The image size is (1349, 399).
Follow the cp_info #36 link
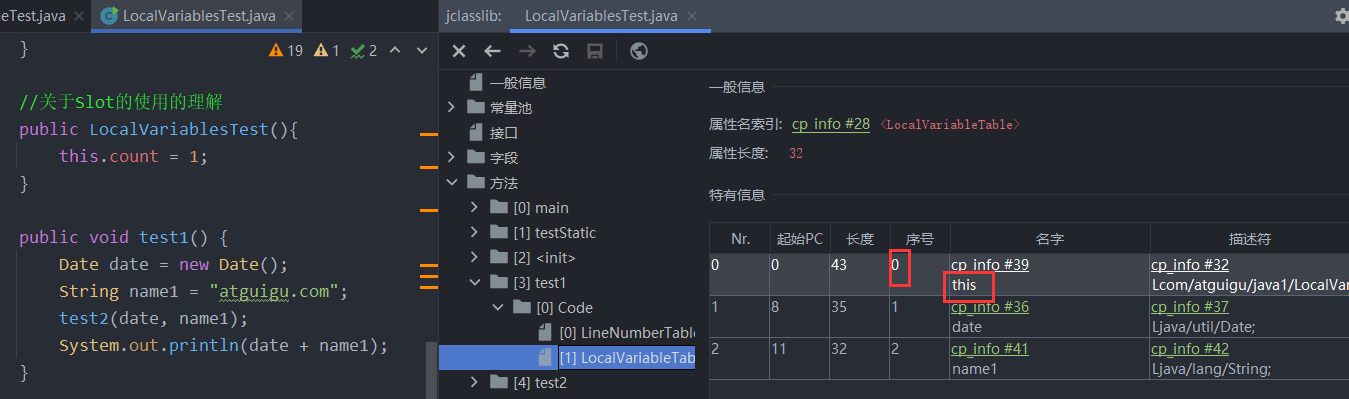(989, 307)
